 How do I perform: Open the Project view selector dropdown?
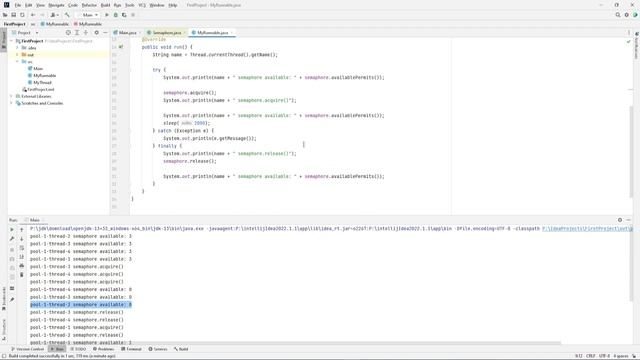pos(25,32)
